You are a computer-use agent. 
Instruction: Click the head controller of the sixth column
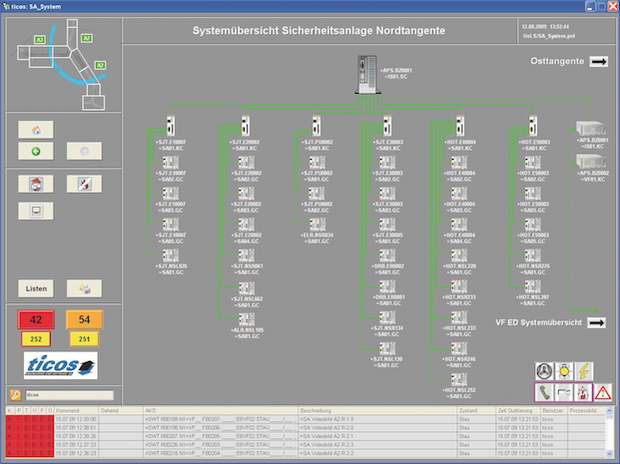pos(533,125)
